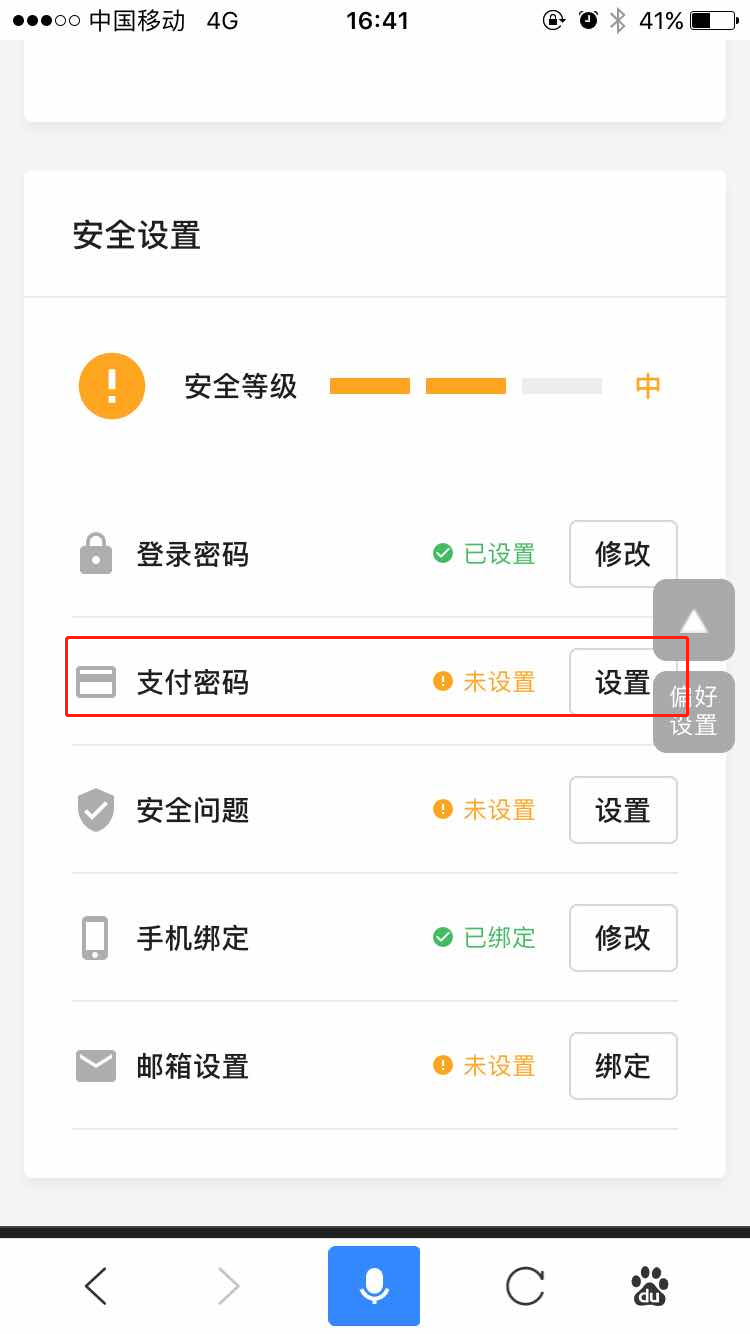Tap the shield icon beside 安全问题
The width and height of the screenshot is (750, 1334).
pos(96,810)
